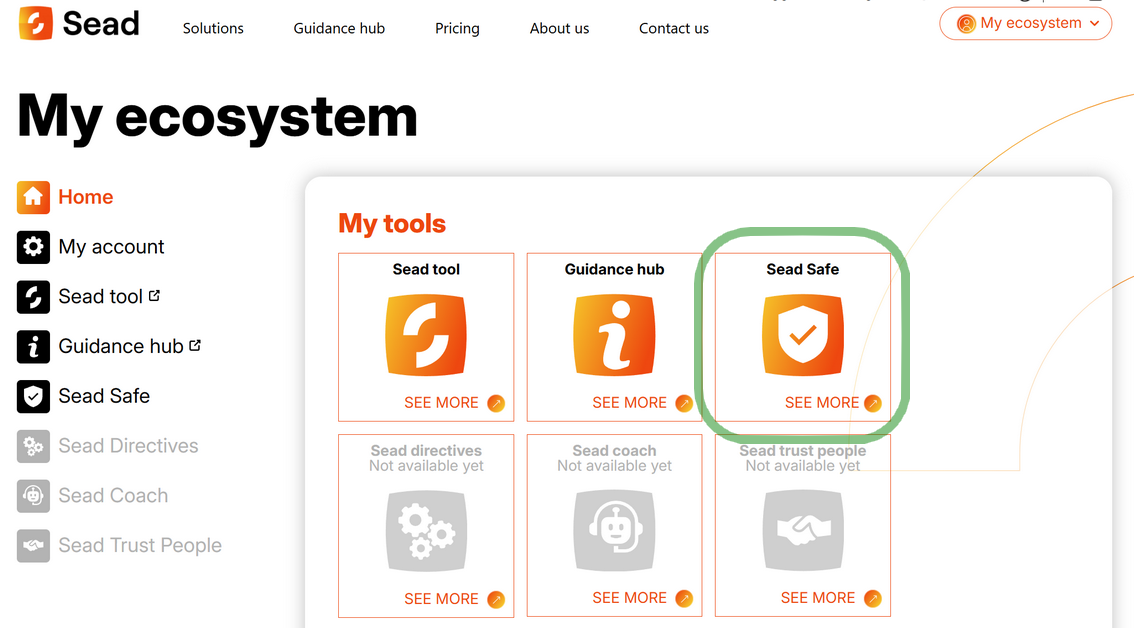Click SEE MORE on Sead tool card
This screenshot has width=1134, height=628.
tap(441, 403)
